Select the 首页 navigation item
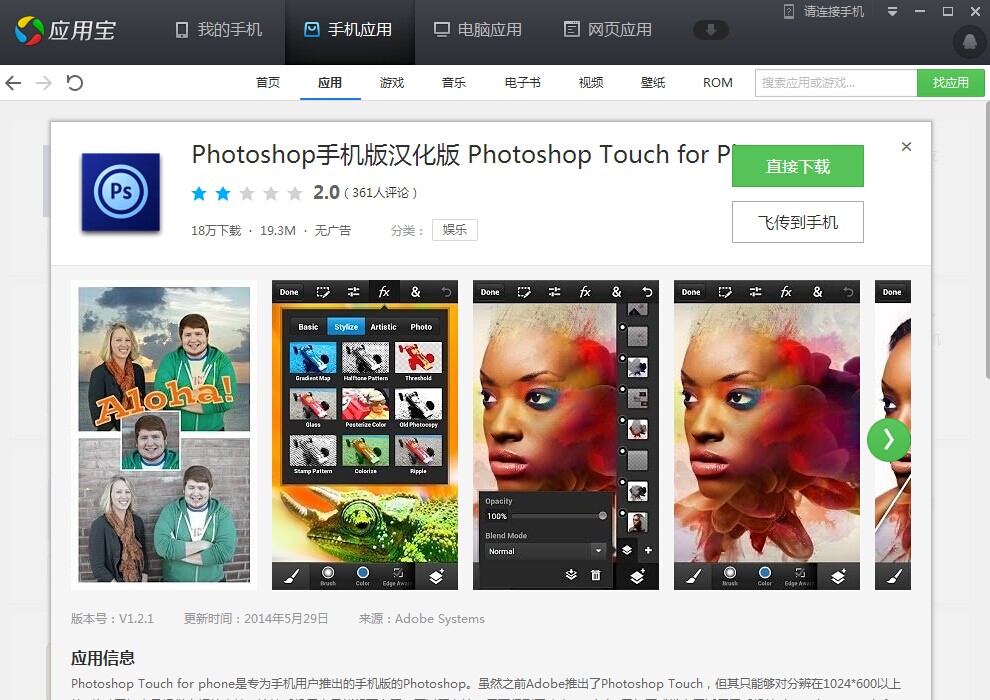Image resolution: width=990 pixels, height=700 pixels. 268,83
